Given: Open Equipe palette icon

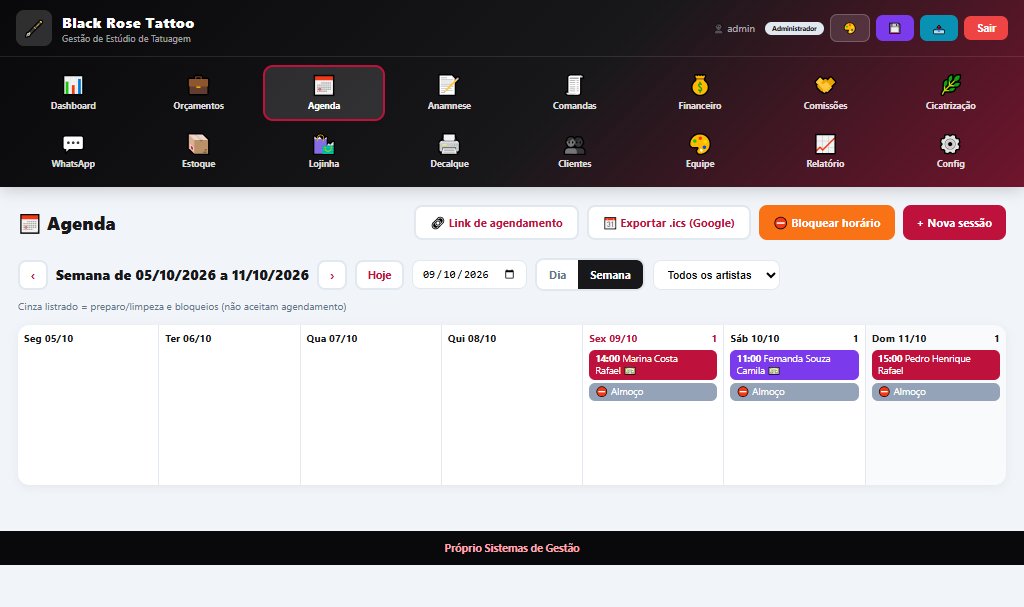Looking at the screenshot, I should pyautogui.click(x=700, y=143).
